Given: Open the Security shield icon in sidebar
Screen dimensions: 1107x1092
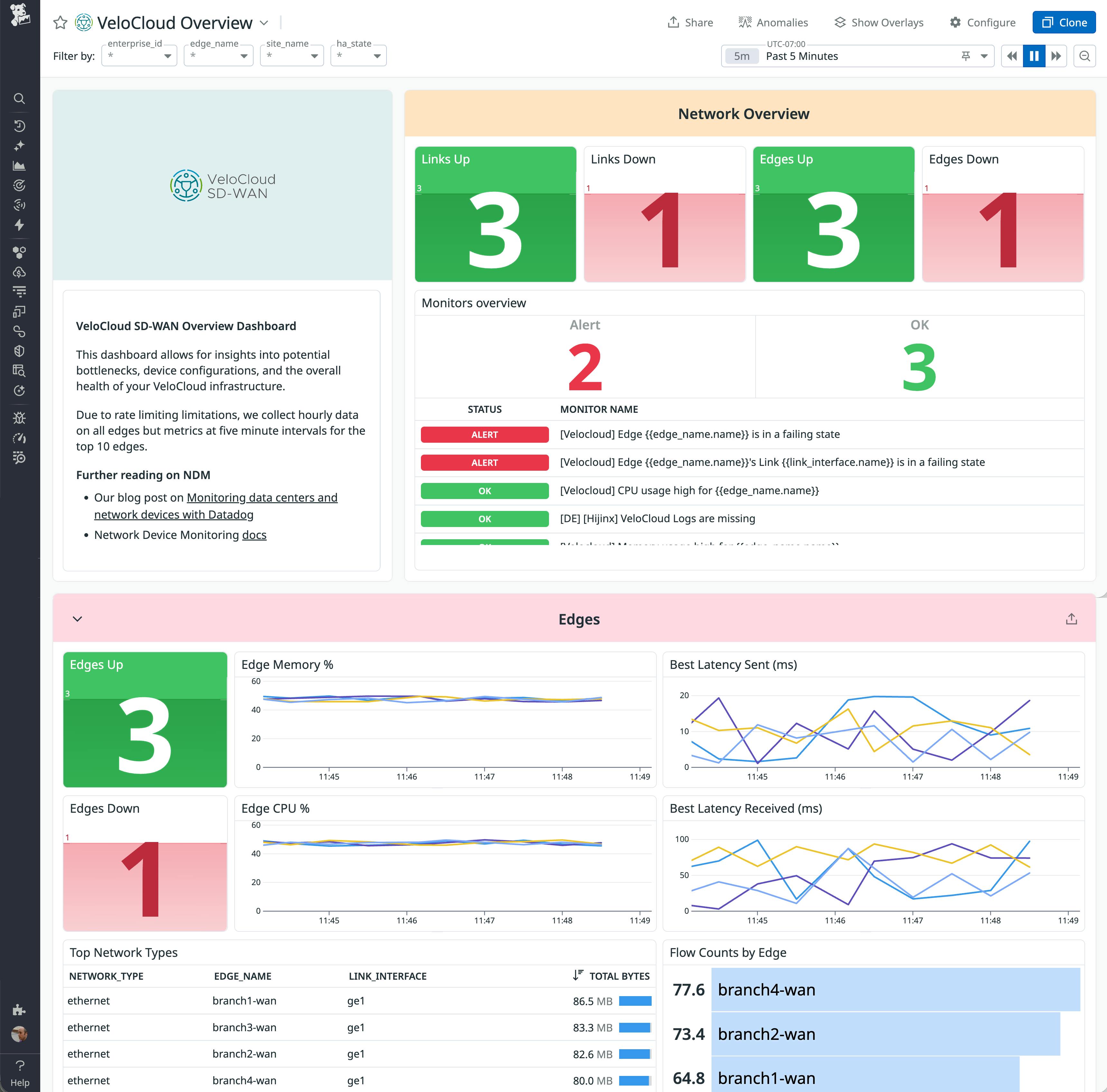Looking at the screenshot, I should 20,351.
